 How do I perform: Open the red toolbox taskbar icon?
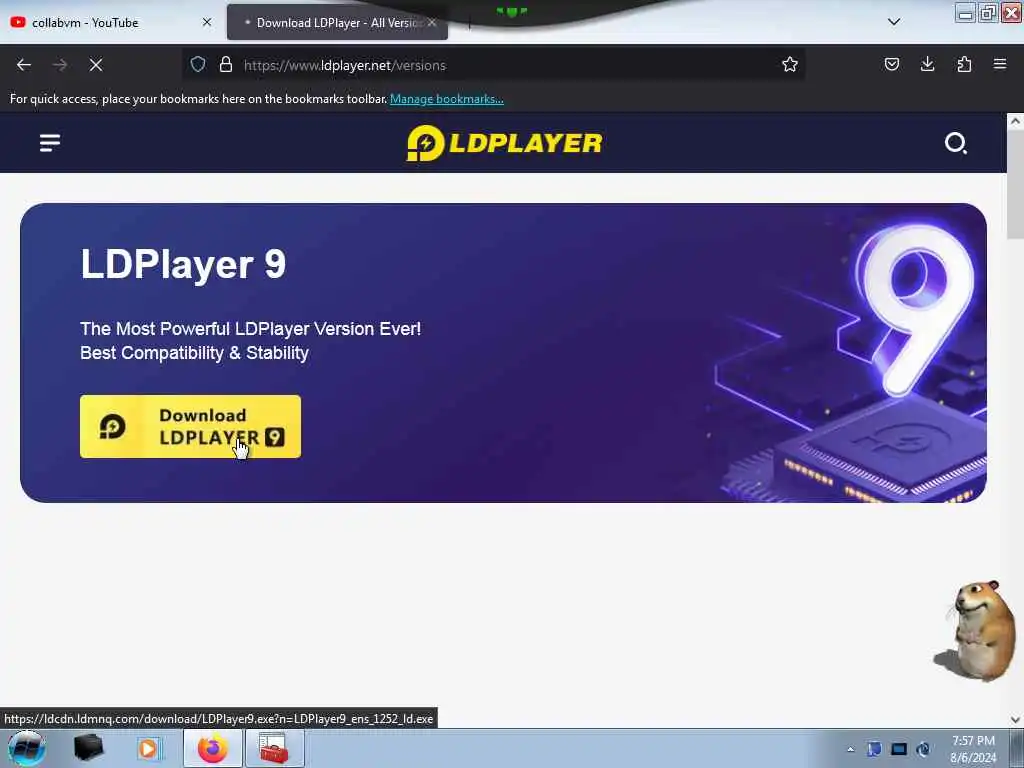(x=274, y=748)
